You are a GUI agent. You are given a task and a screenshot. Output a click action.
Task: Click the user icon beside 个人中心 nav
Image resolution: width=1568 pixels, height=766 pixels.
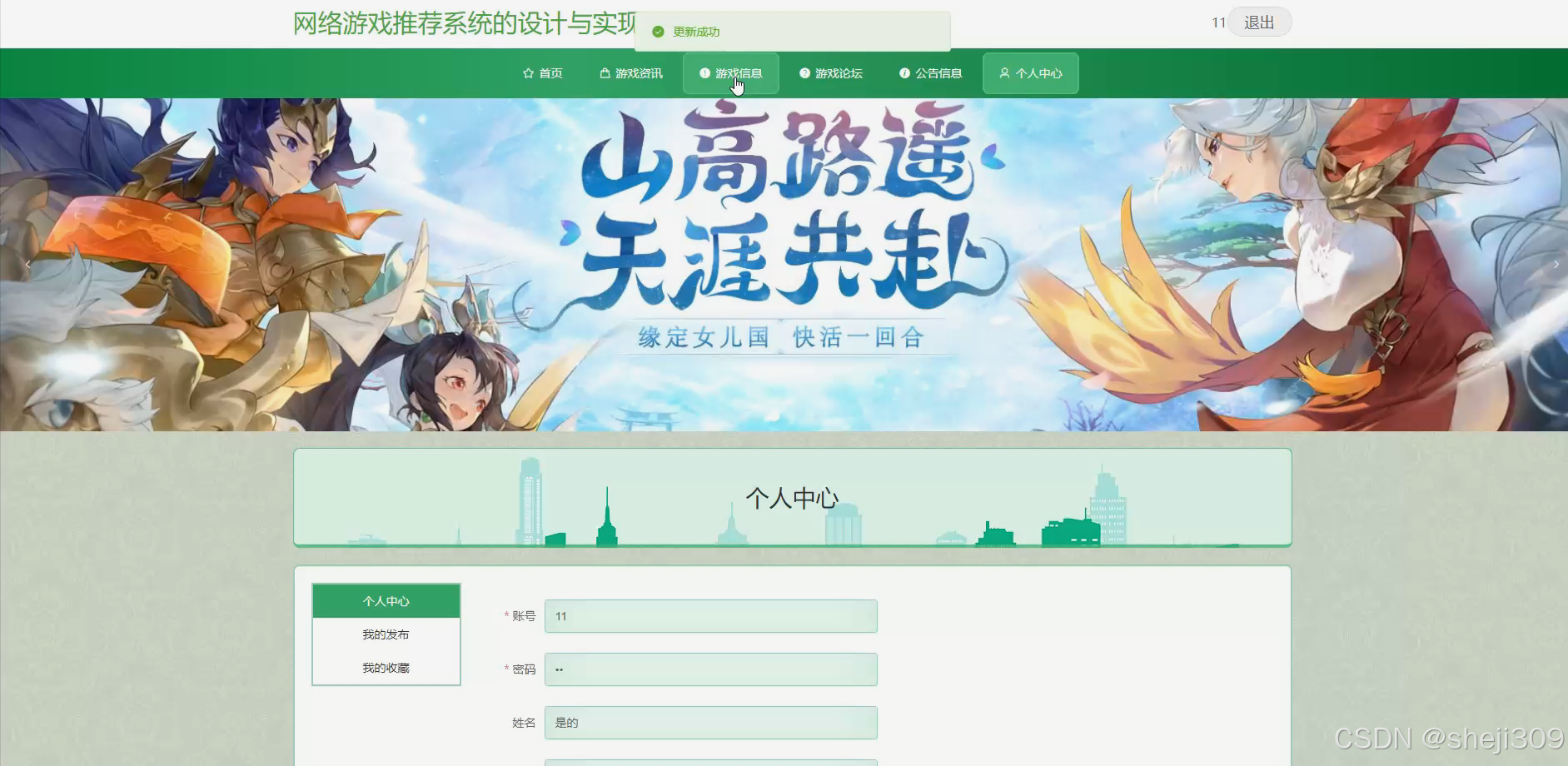coord(1004,73)
